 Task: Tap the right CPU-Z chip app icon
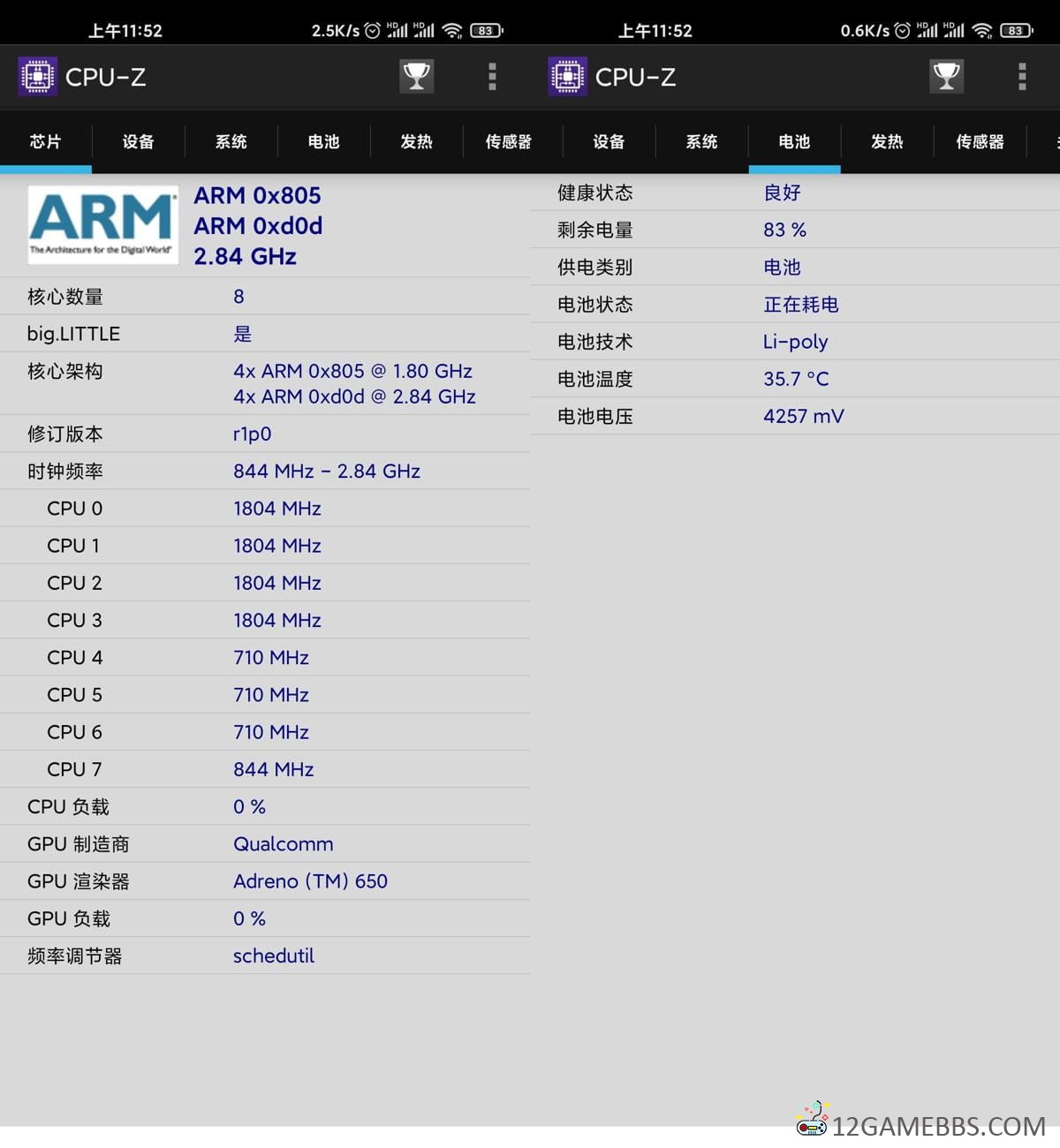pyautogui.click(x=568, y=77)
